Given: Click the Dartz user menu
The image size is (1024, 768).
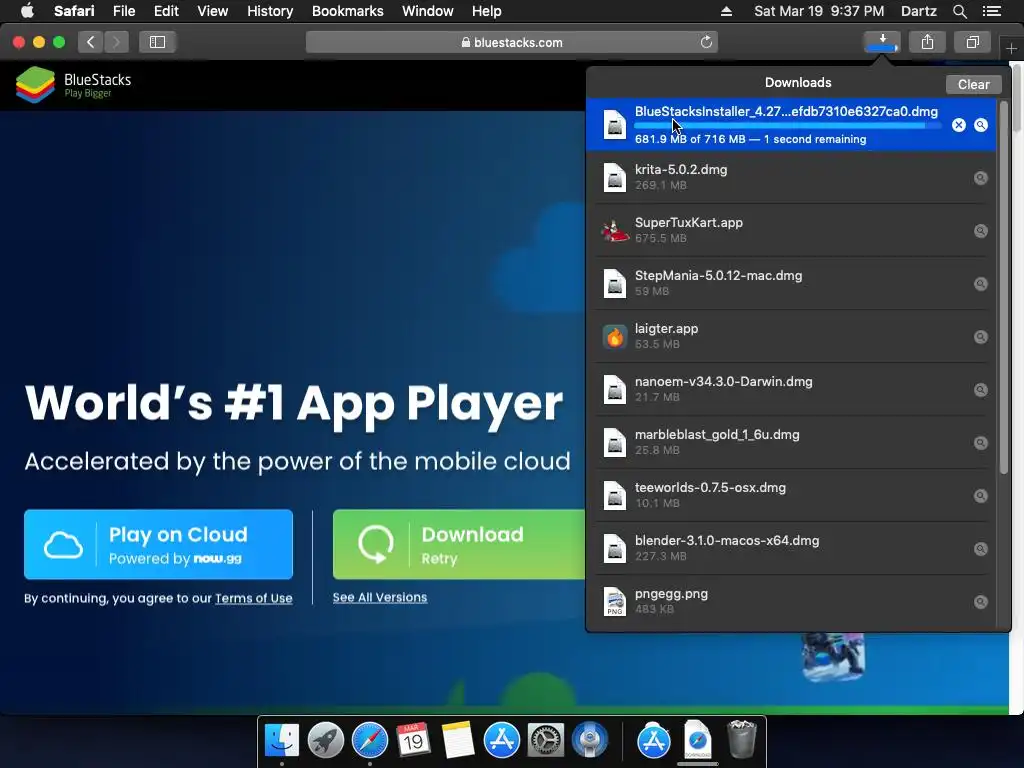Looking at the screenshot, I should click(918, 11).
